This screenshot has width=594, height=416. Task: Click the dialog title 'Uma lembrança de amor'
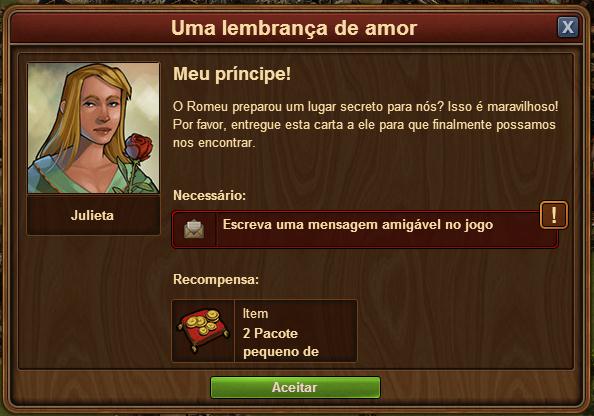pos(294,28)
